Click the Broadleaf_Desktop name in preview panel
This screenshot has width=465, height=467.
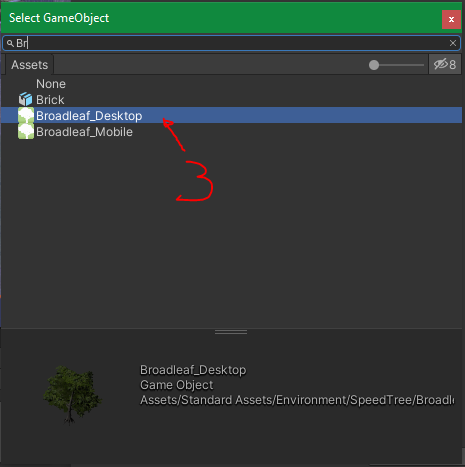pyautogui.click(x=193, y=370)
